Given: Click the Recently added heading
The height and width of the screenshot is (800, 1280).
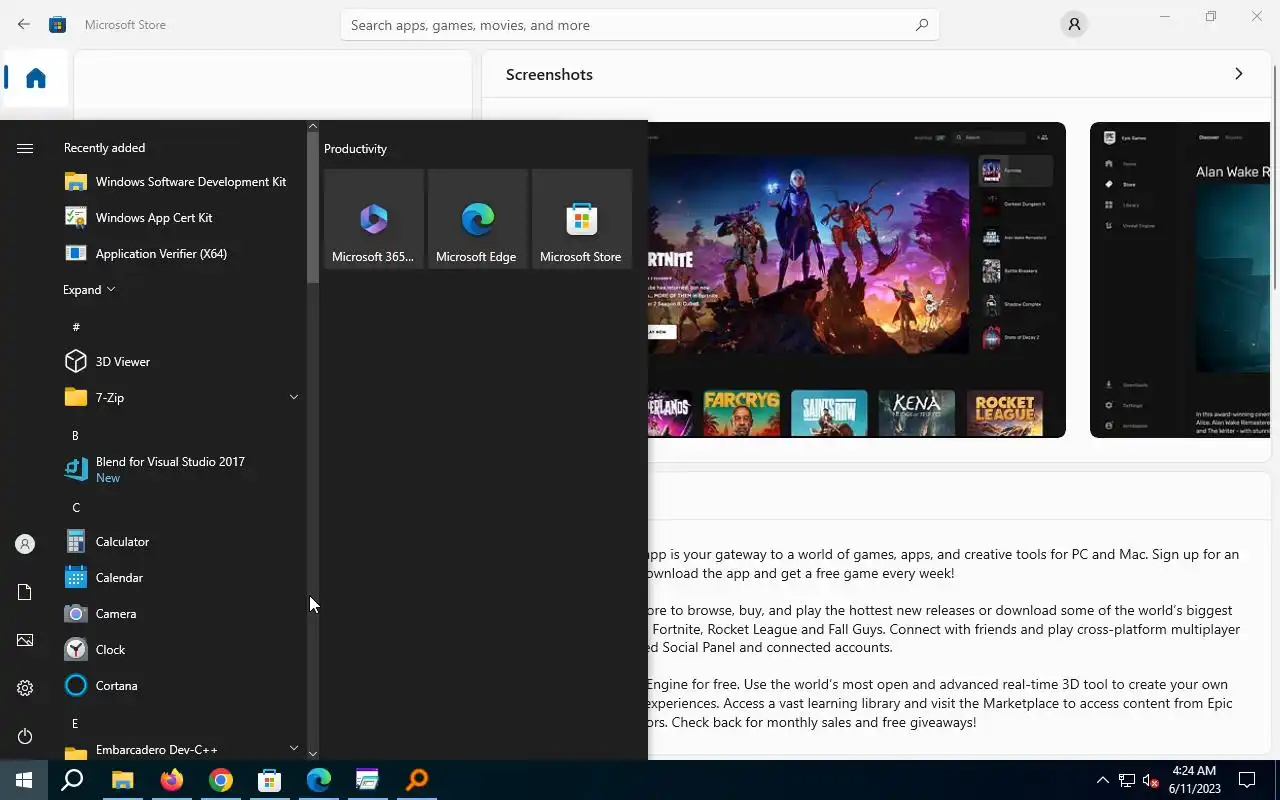Looking at the screenshot, I should click(x=104, y=148).
